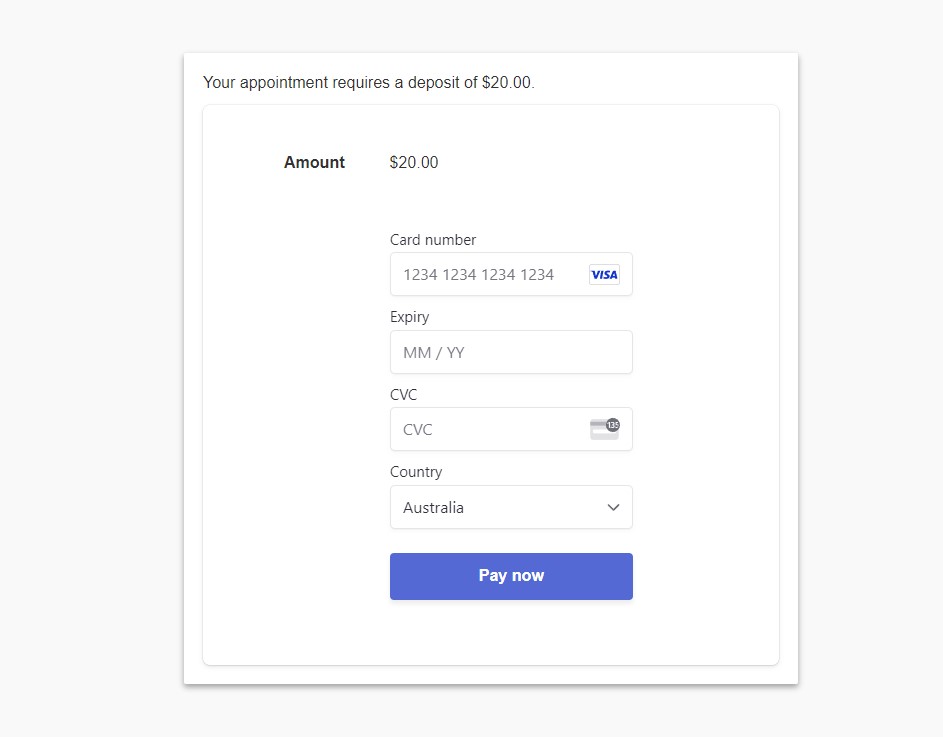Click the $20.00 value beside Amount

tap(414, 163)
